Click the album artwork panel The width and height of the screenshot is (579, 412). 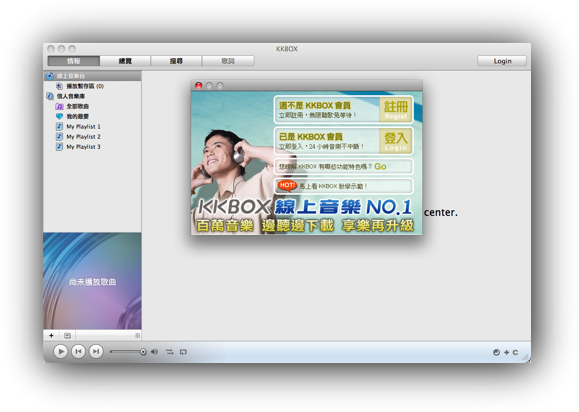(x=92, y=281)
